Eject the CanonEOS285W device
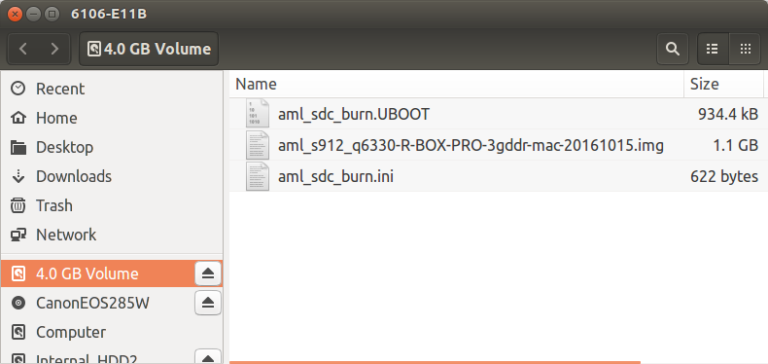The height and width of the screenshot is (364, 768). (208, 303)
